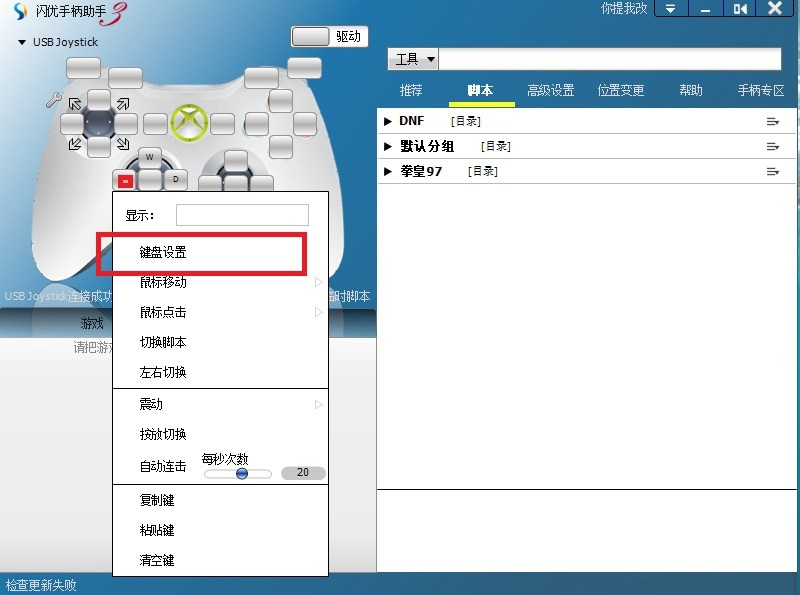The image size is (800, 595).
Task: Expand the DNF script folder
Action: (x=388, y=121)
